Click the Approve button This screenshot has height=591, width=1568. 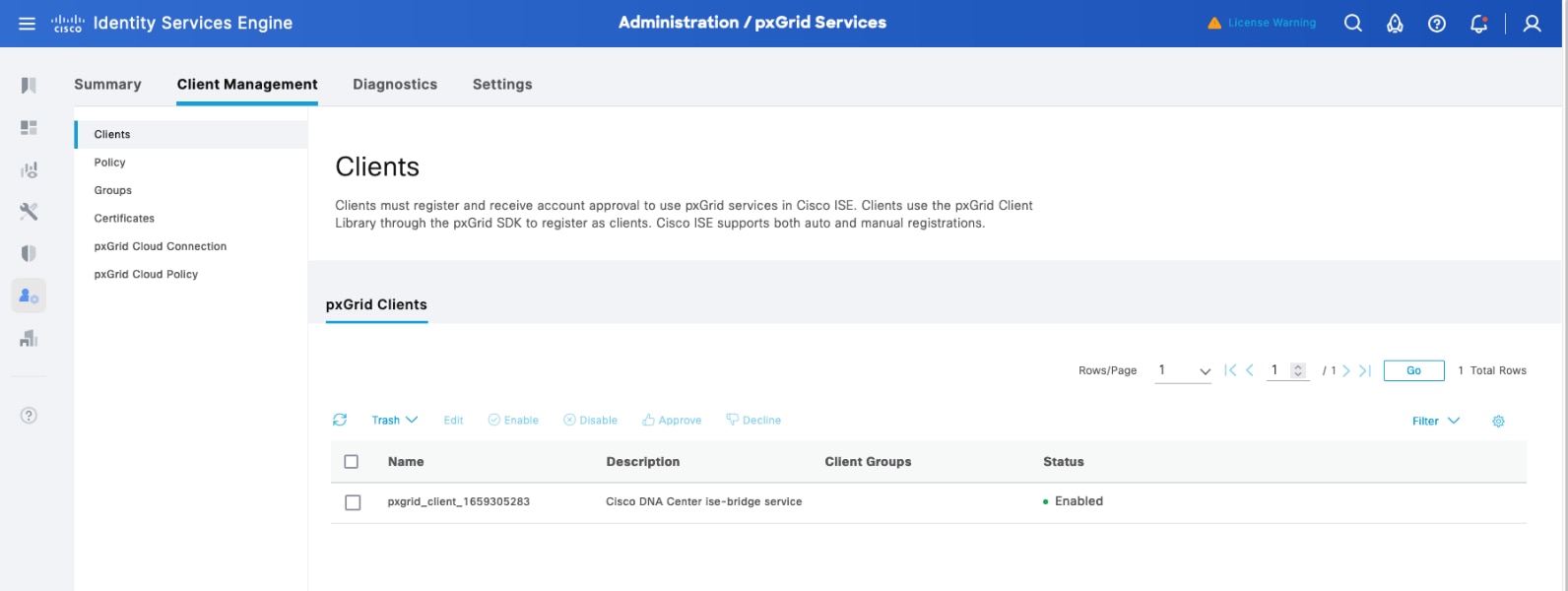672,421
